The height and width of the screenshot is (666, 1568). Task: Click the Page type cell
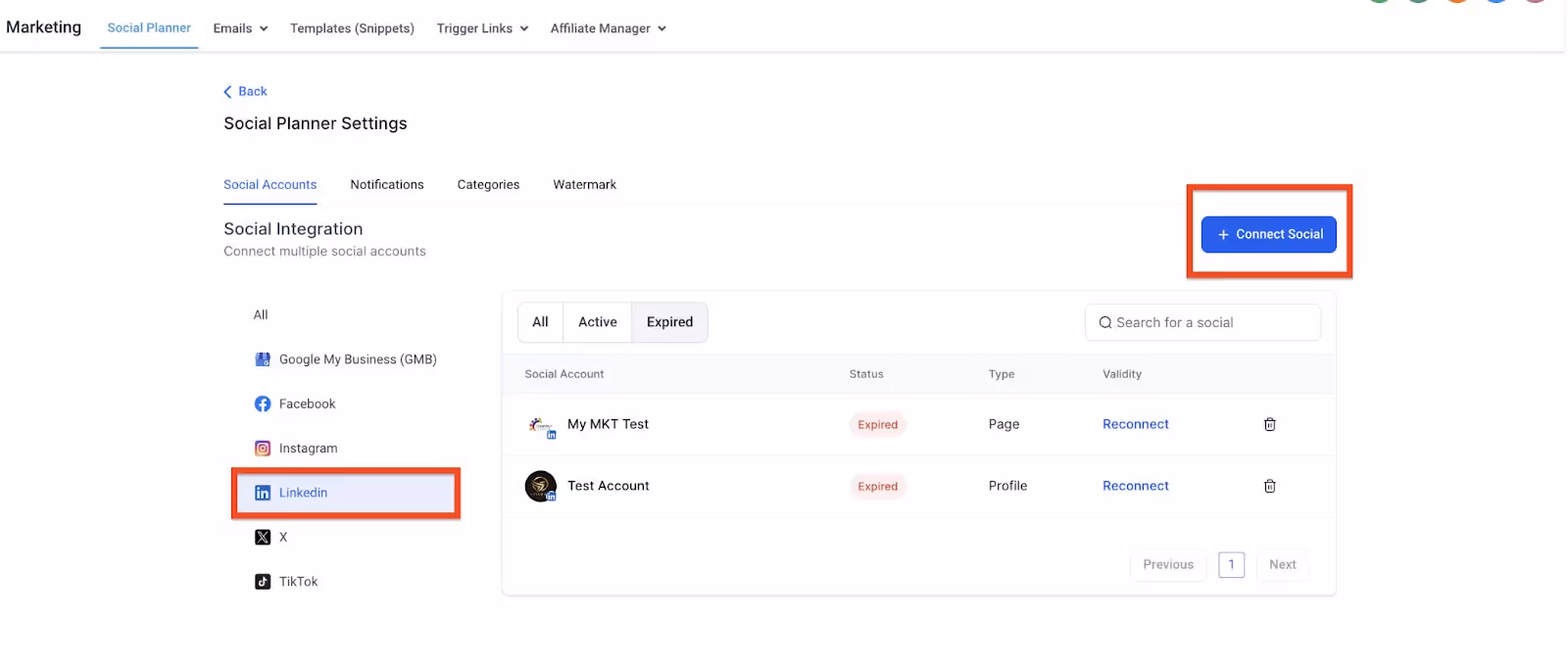click(x=1004, y=424)
